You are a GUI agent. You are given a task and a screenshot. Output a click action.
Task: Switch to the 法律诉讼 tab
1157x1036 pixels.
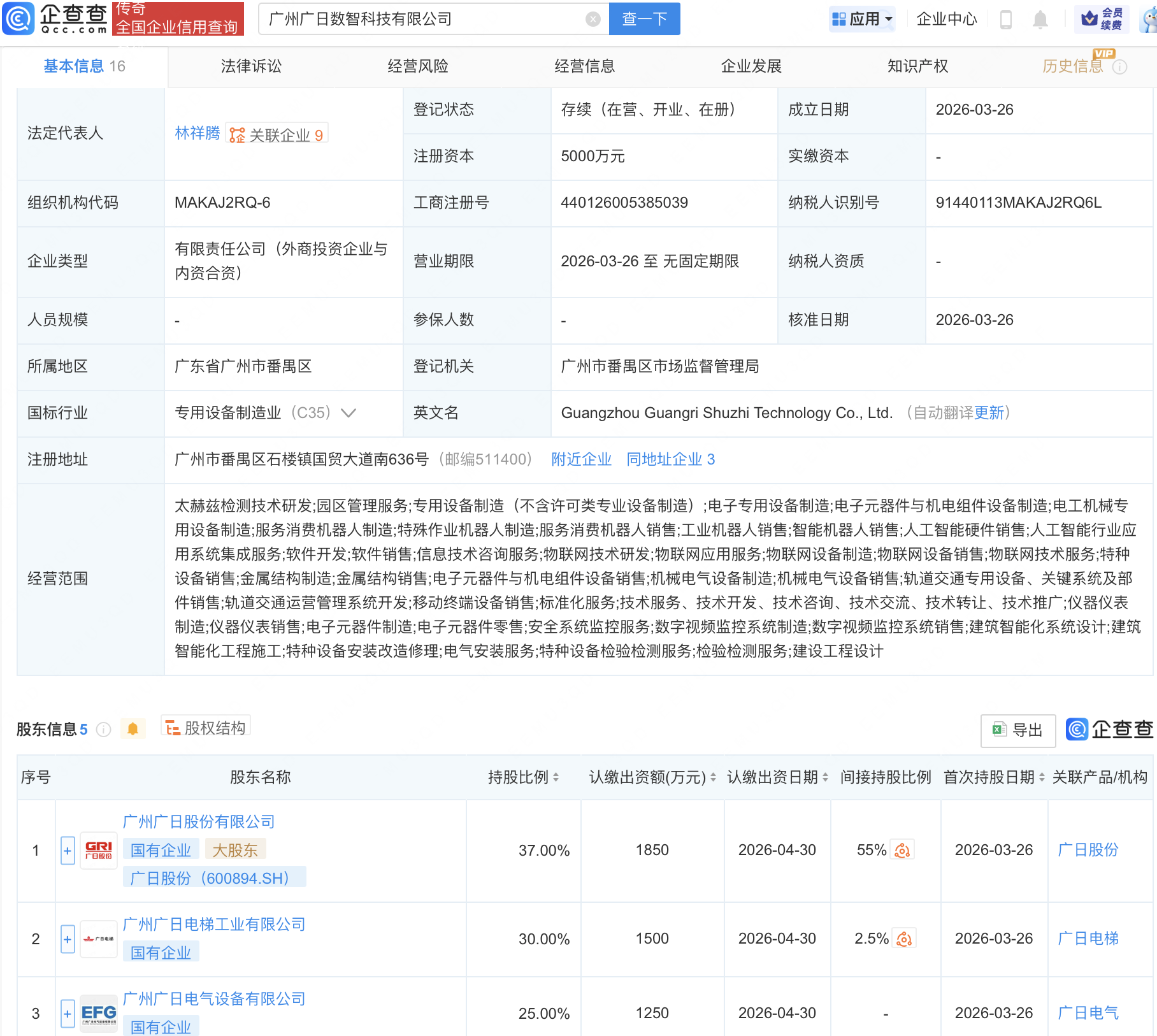coord(250,66)
